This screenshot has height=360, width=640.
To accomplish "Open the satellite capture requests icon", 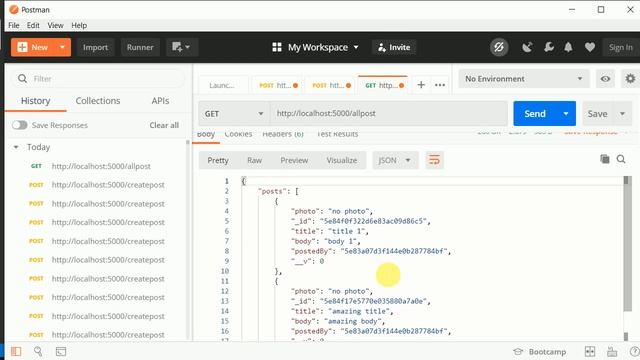I will pos(527,47).
